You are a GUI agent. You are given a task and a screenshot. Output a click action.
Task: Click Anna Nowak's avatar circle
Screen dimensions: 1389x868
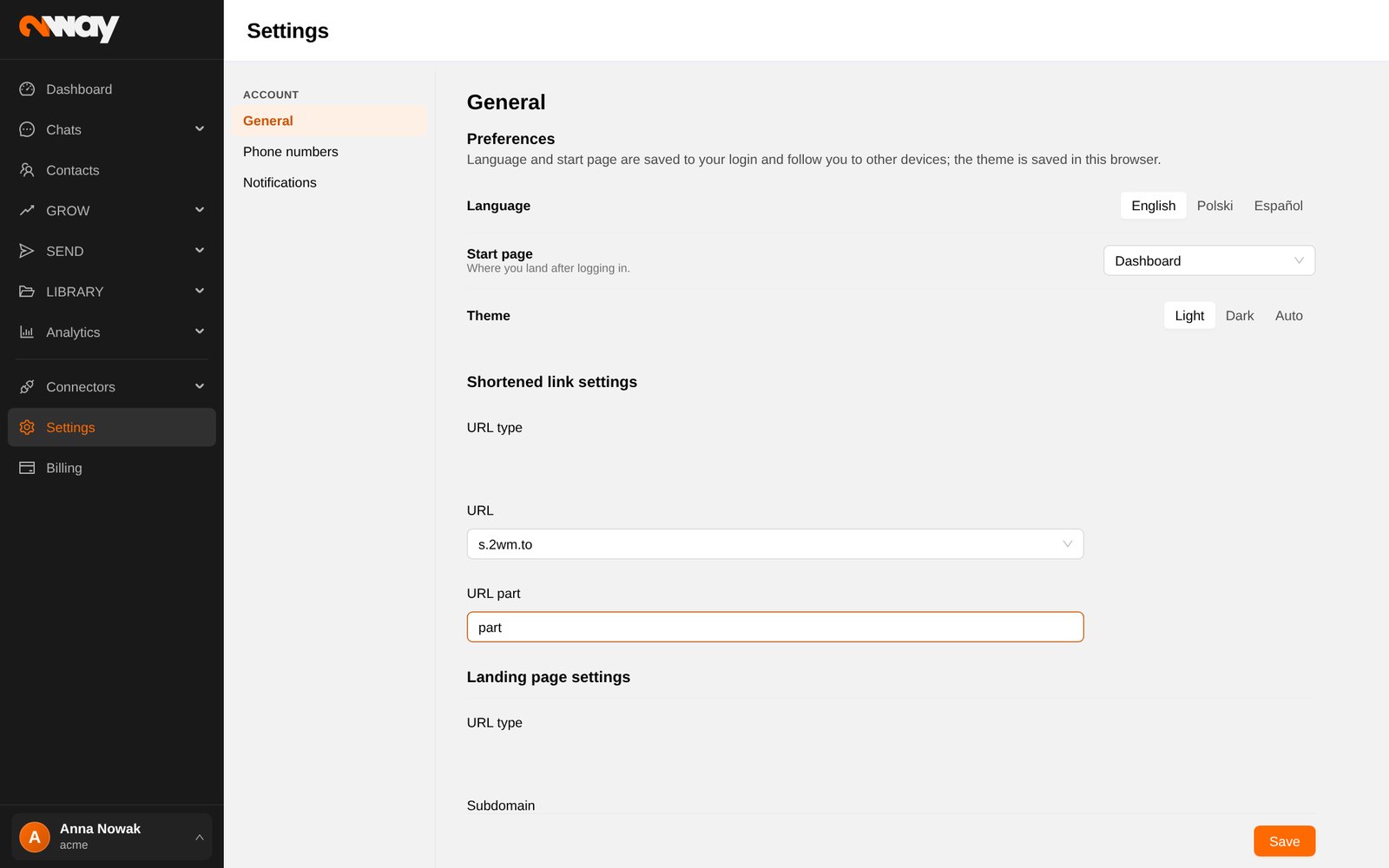pos(35,837)
